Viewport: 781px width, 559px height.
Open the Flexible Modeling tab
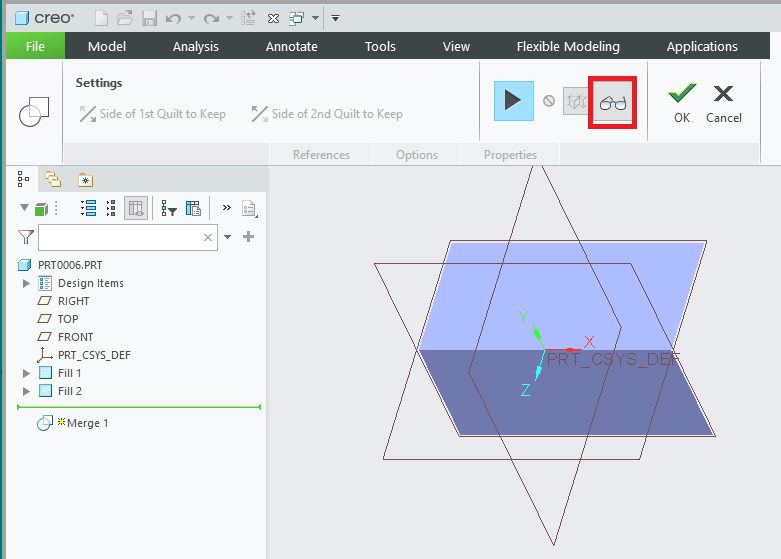567,46
